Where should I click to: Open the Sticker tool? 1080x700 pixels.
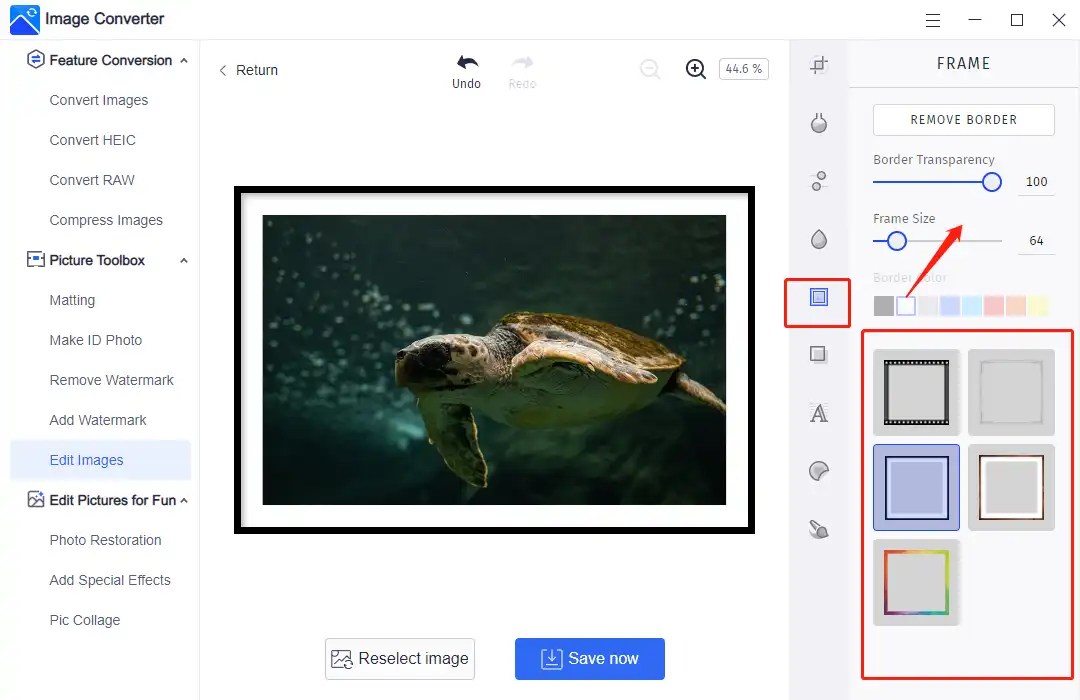(818, 470)
